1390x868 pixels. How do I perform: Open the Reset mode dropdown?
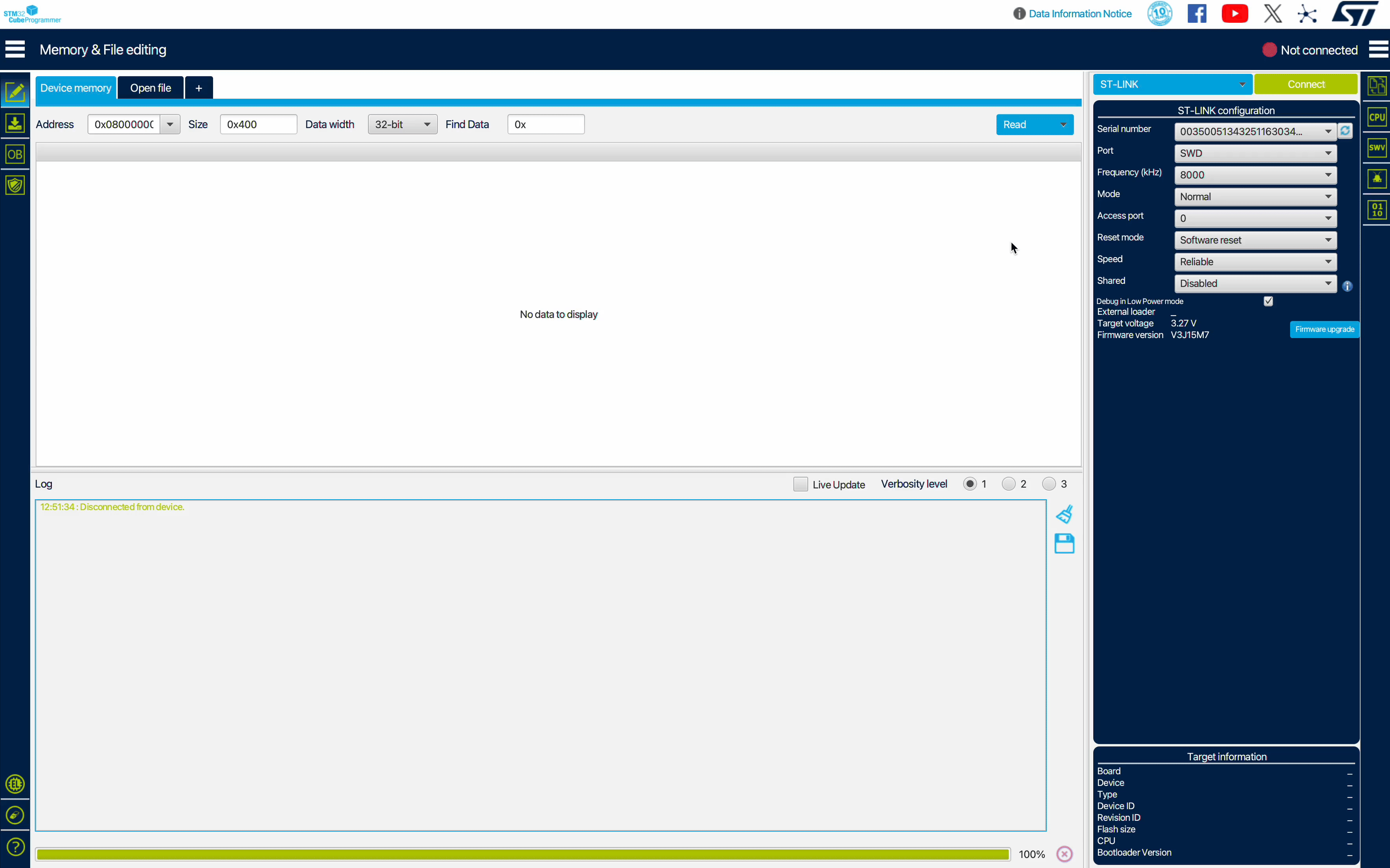pyautogui.click(x=1255, y=240)
